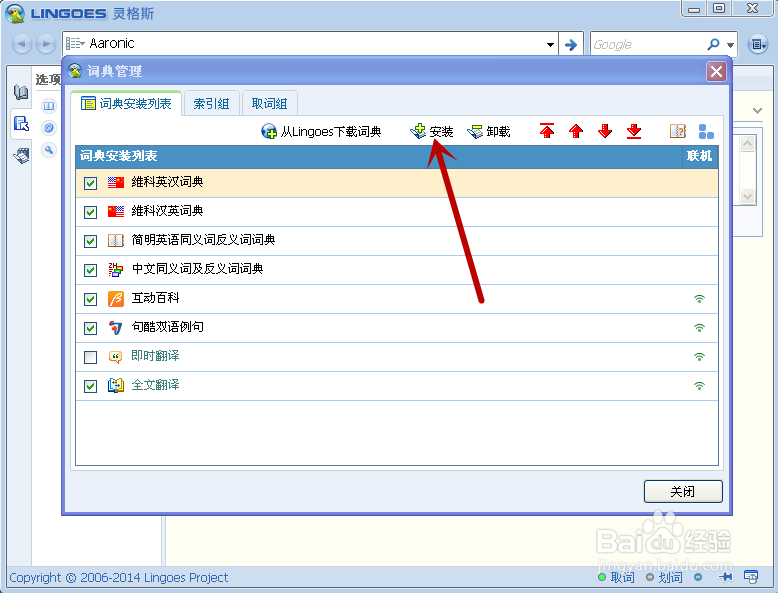Expand the chevron on right panel
The height and width of the screenshot is (593, 778).
[757, 110]
